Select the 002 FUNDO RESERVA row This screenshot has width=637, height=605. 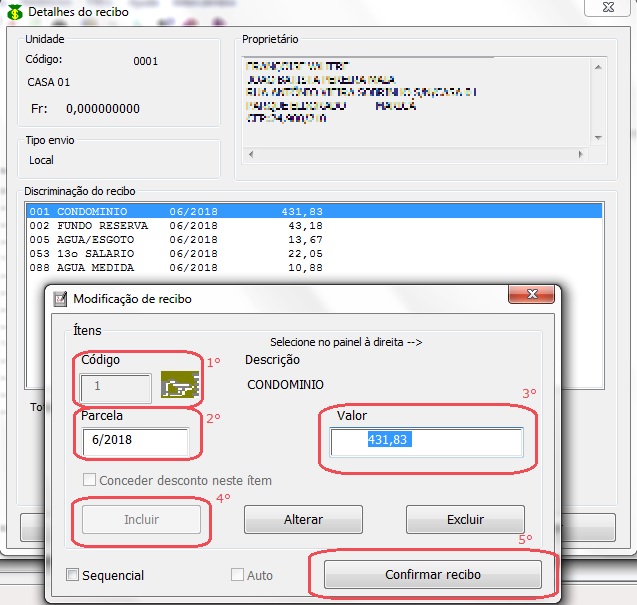click(x=150, y=226)
